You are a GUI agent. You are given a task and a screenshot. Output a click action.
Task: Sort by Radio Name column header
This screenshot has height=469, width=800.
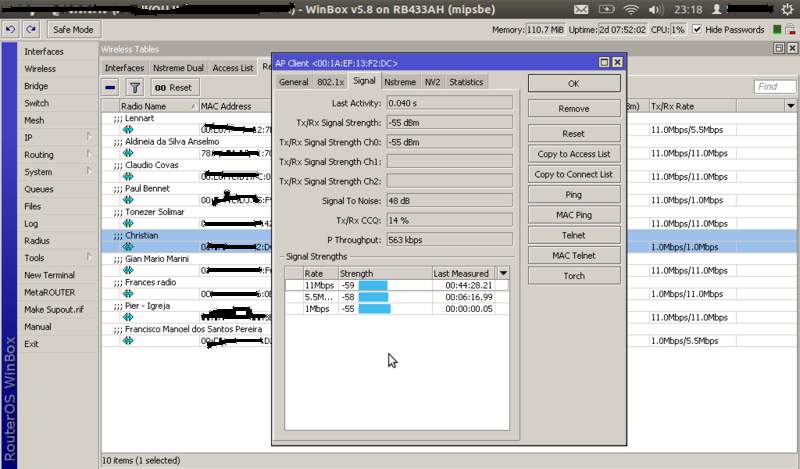click(157, 106)
